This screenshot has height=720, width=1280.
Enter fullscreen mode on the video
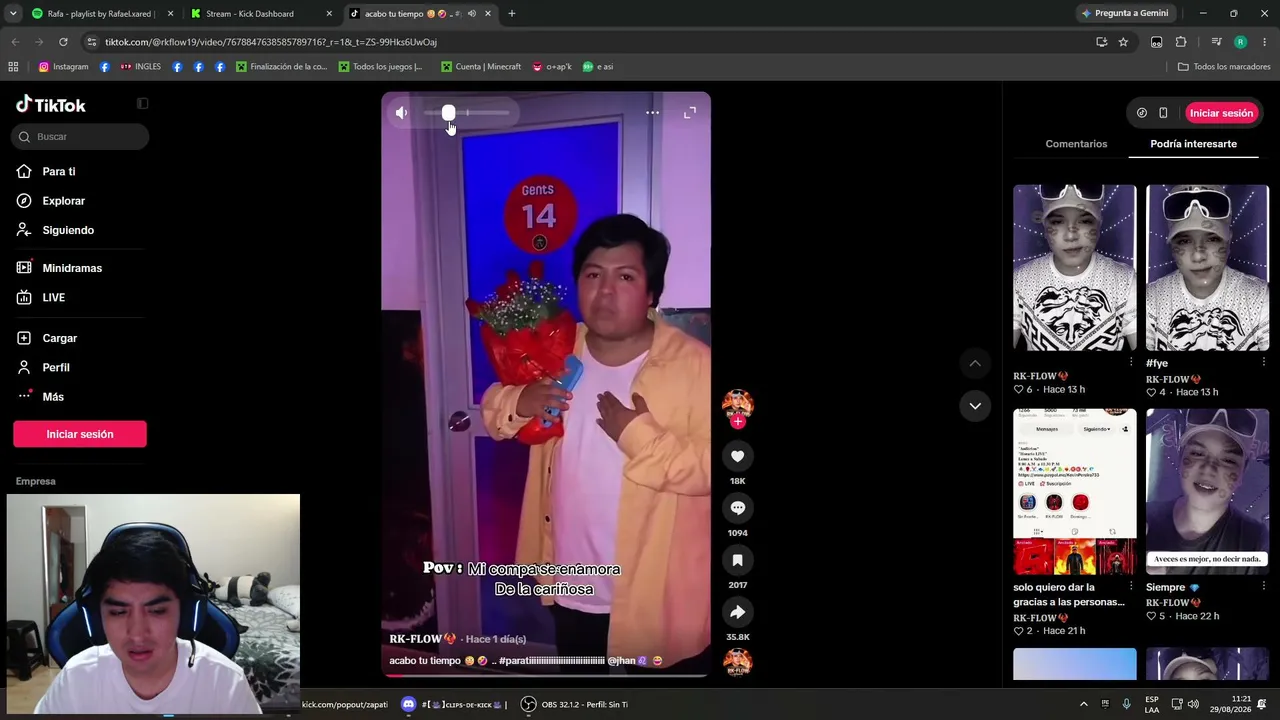[x=690, y=113]
